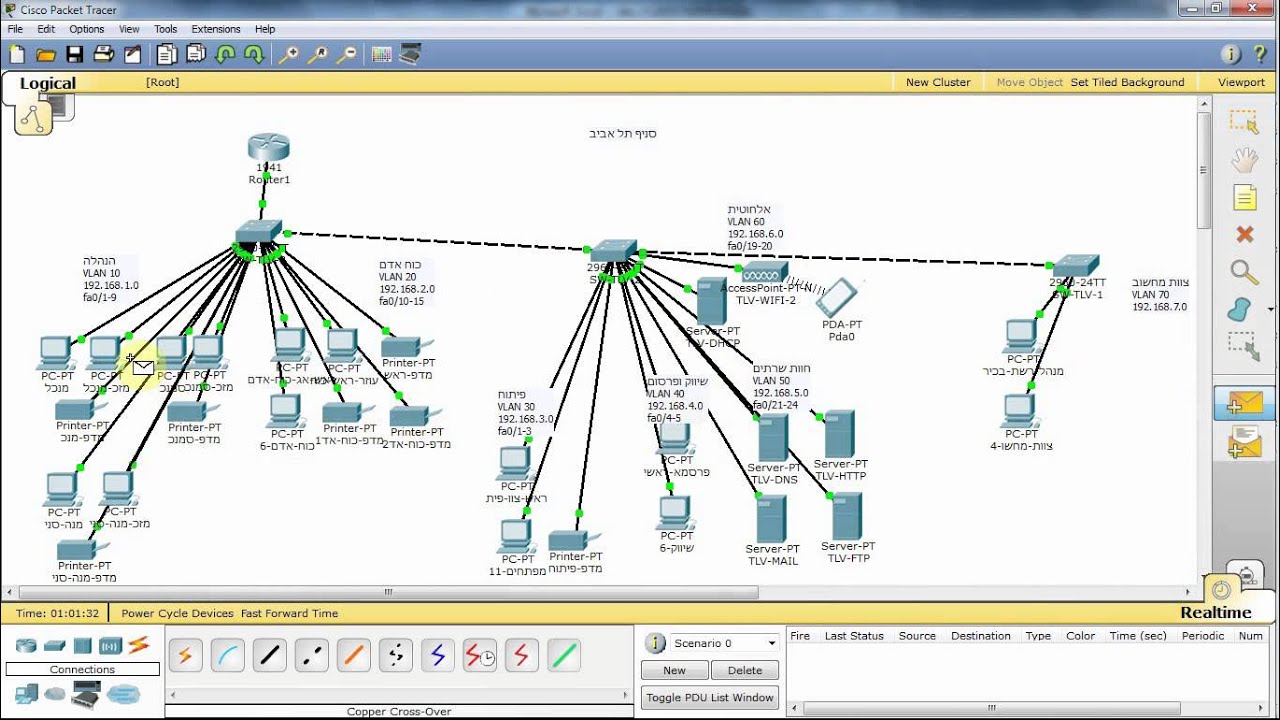Pick the Move Layout hand tool
The image size is (1280, 720).
pos(1244,160)
